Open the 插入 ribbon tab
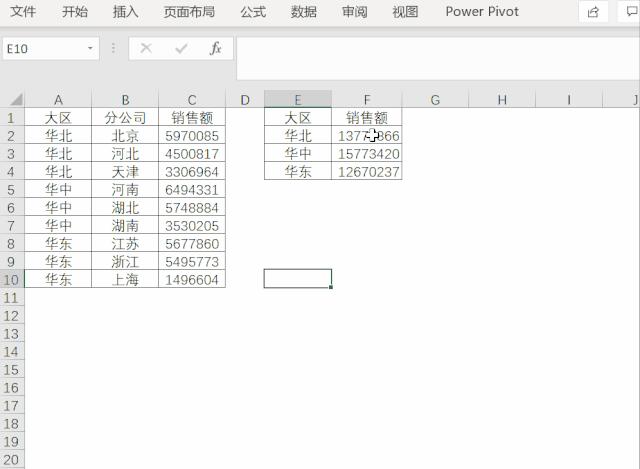The width and height of the screenshot is (640, 469). point(126,11)
